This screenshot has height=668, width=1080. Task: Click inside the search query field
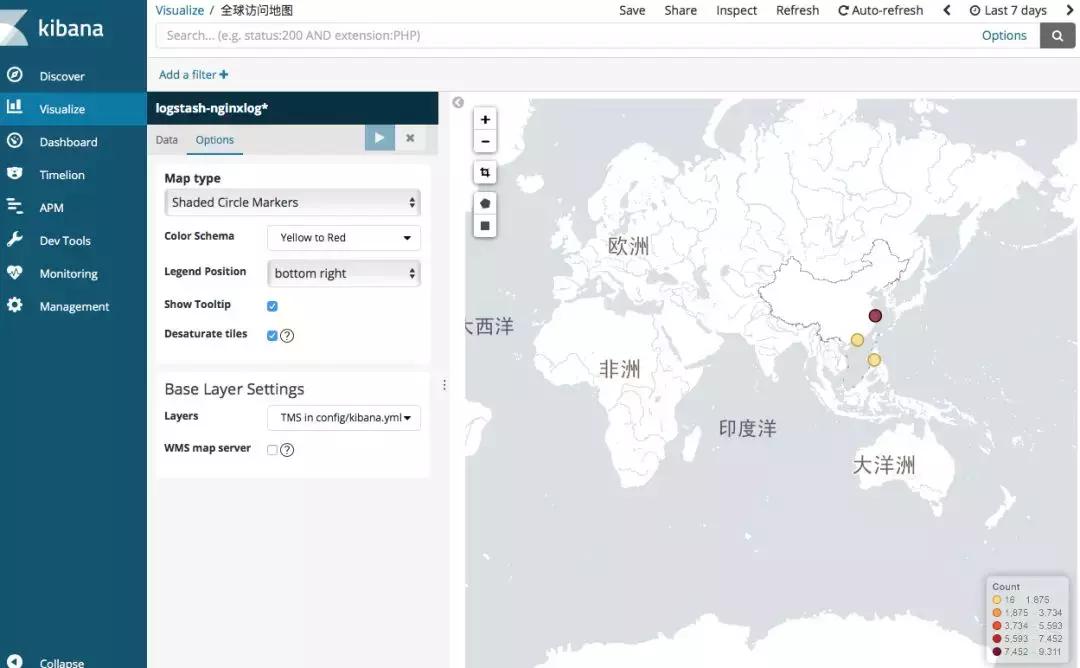click(x=560, y=35)
